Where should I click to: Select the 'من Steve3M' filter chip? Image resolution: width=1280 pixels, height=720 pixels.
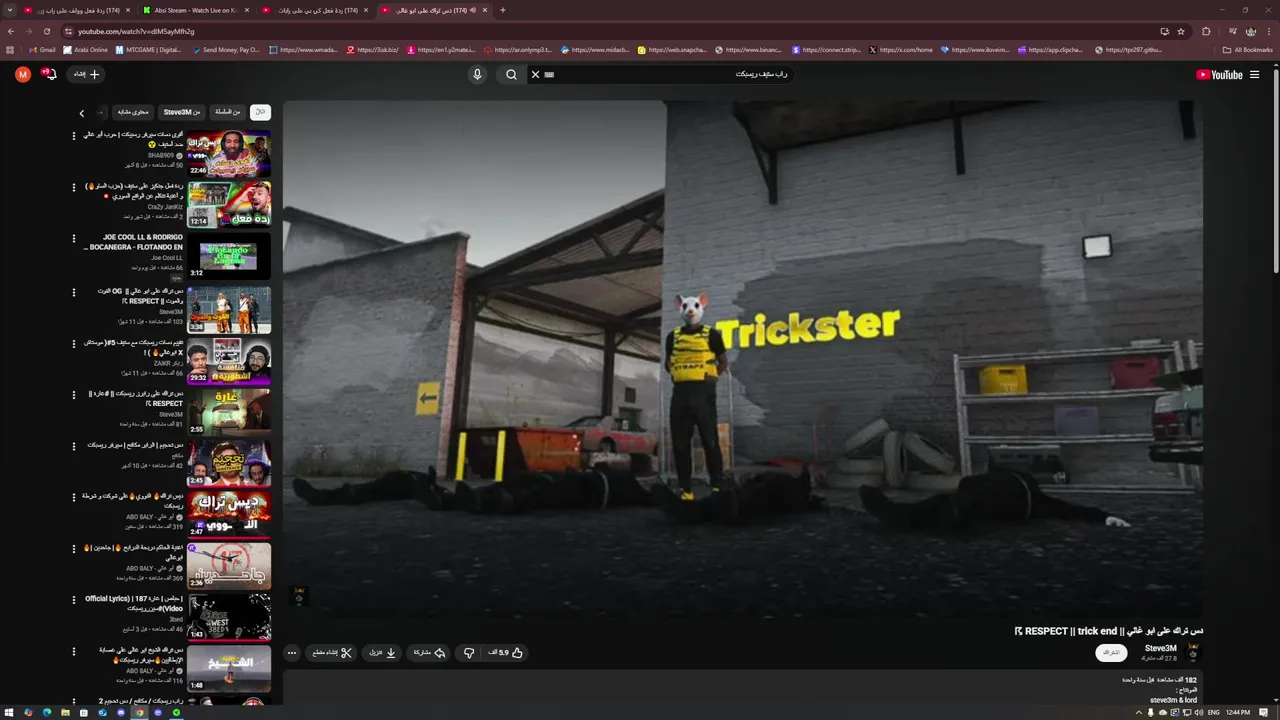tap(181, 112)
